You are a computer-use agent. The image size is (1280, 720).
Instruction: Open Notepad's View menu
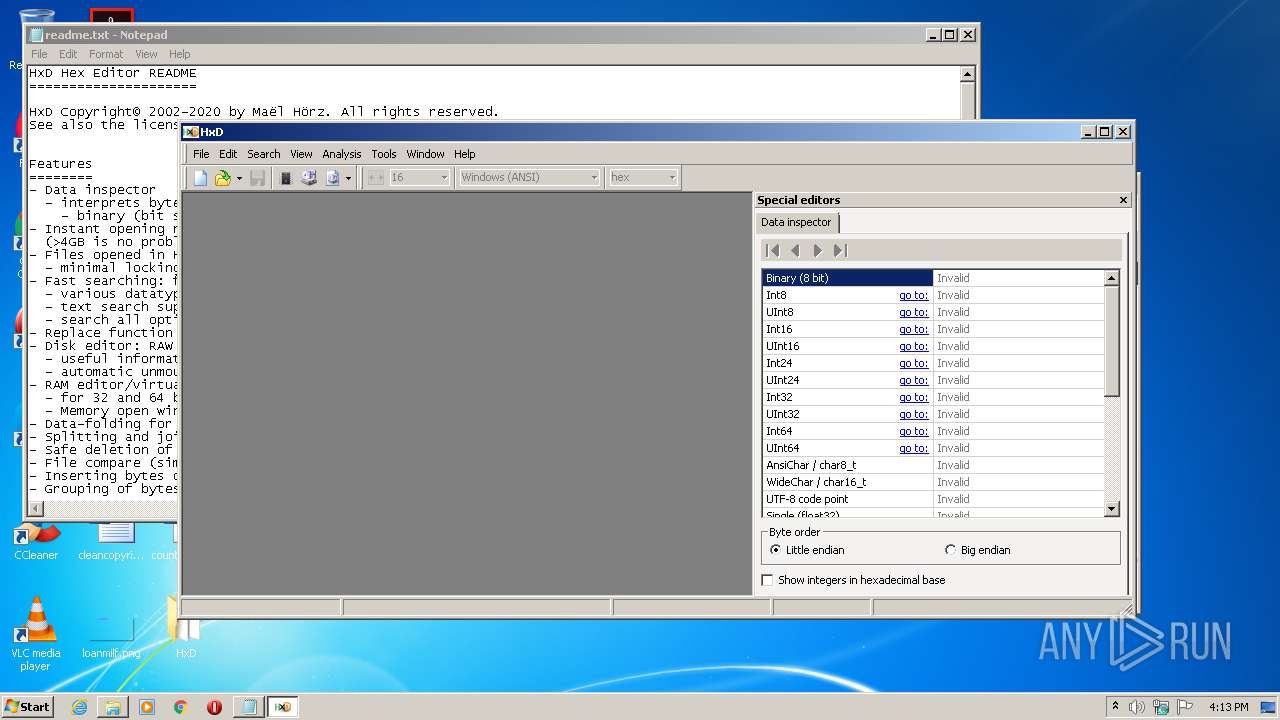(x=146, y=54)
